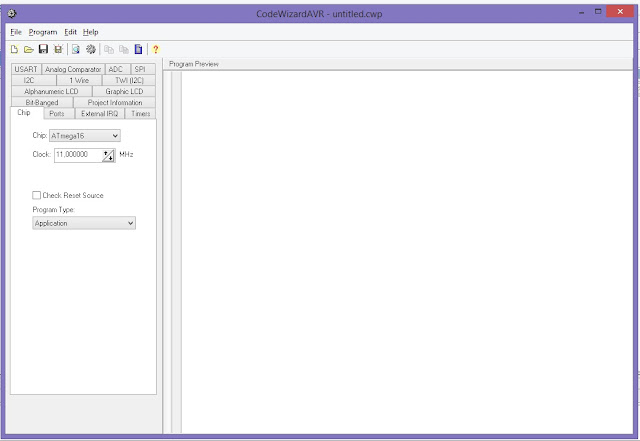This screenshot has height=441, width=640.
Task: Expand the Program Type Application dropdown
Action: 84,223
